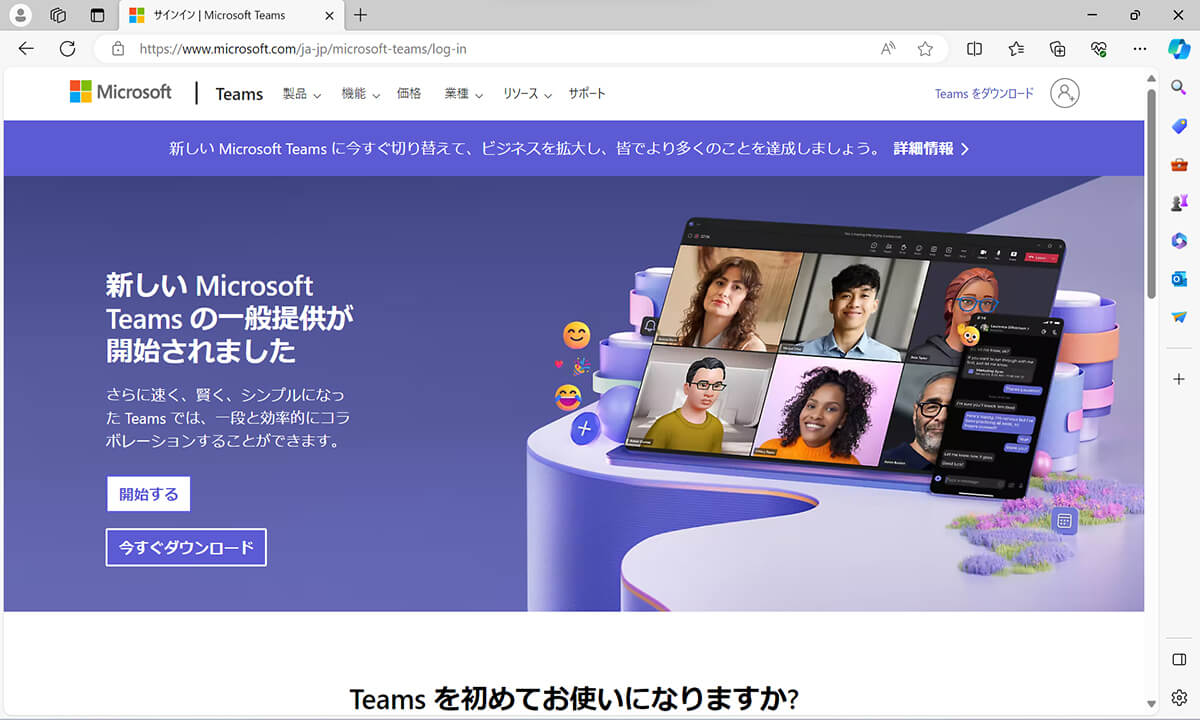Open split screen view icon

(974, 48)
